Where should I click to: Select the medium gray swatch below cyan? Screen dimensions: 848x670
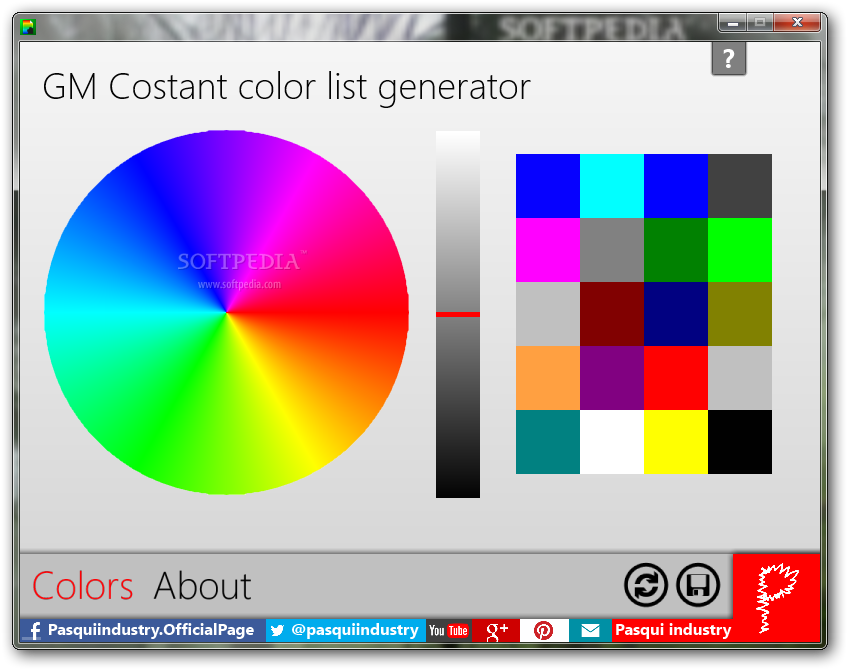[612, 250]
